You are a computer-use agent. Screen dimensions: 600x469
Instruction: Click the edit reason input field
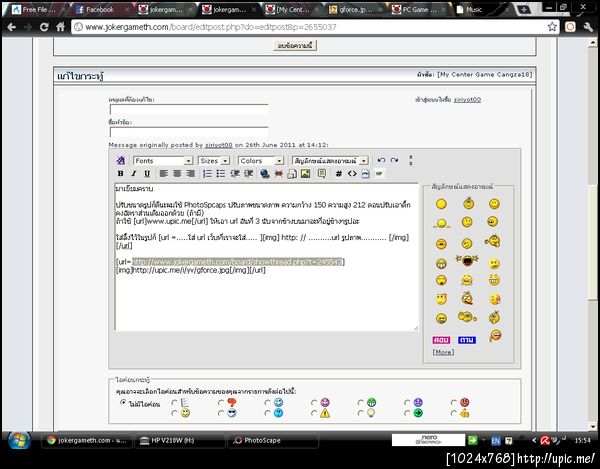click(x=189, y=110)
